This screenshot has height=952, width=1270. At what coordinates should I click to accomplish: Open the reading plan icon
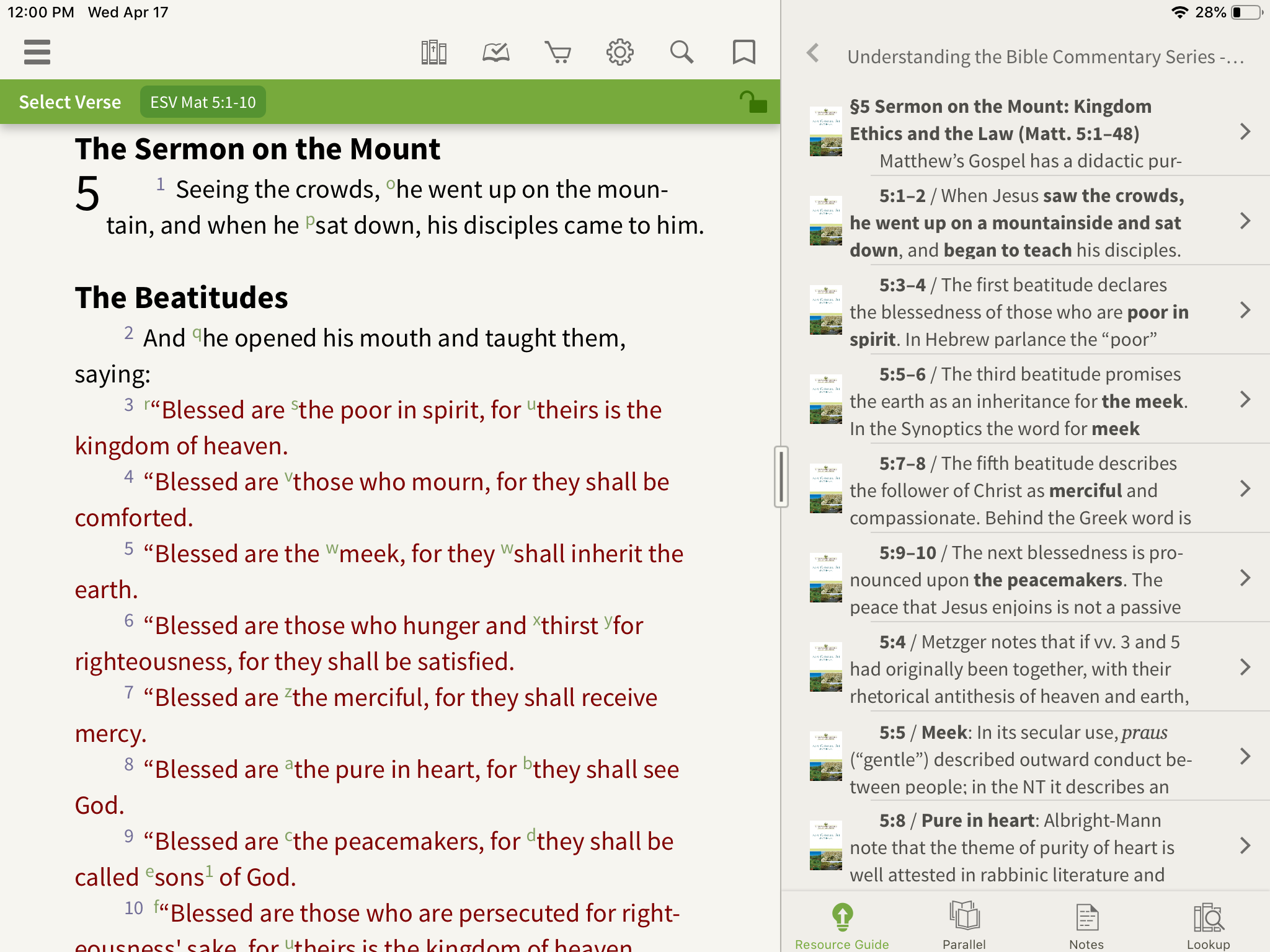pos(496,53)
